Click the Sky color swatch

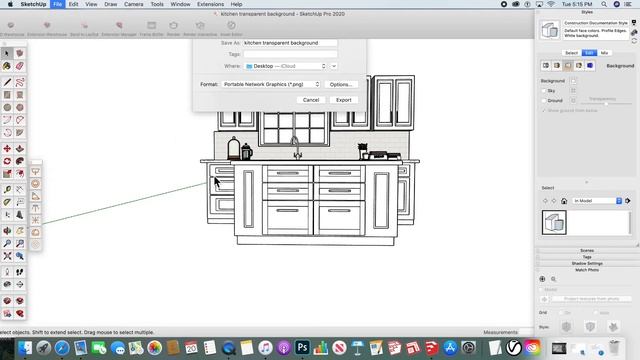coord(573,91)
